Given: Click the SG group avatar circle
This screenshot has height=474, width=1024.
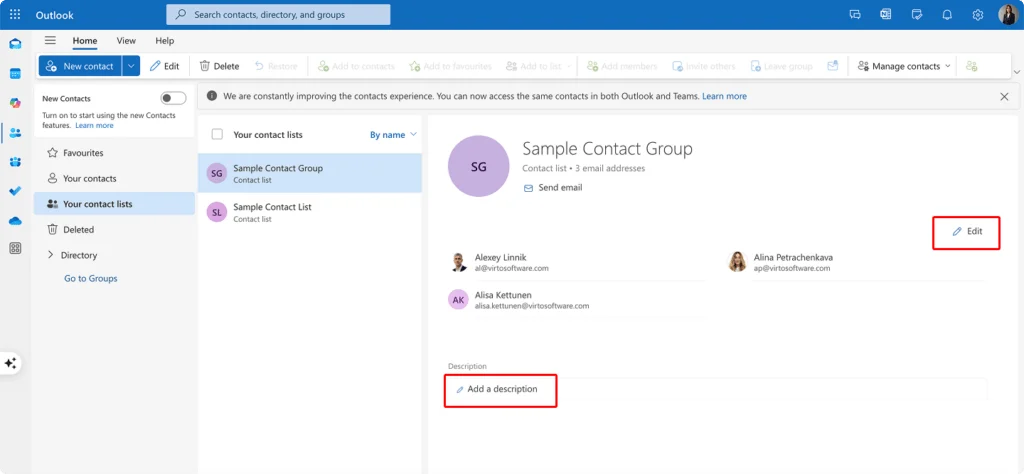Looking at the screenshot, I should click(479, 166).
